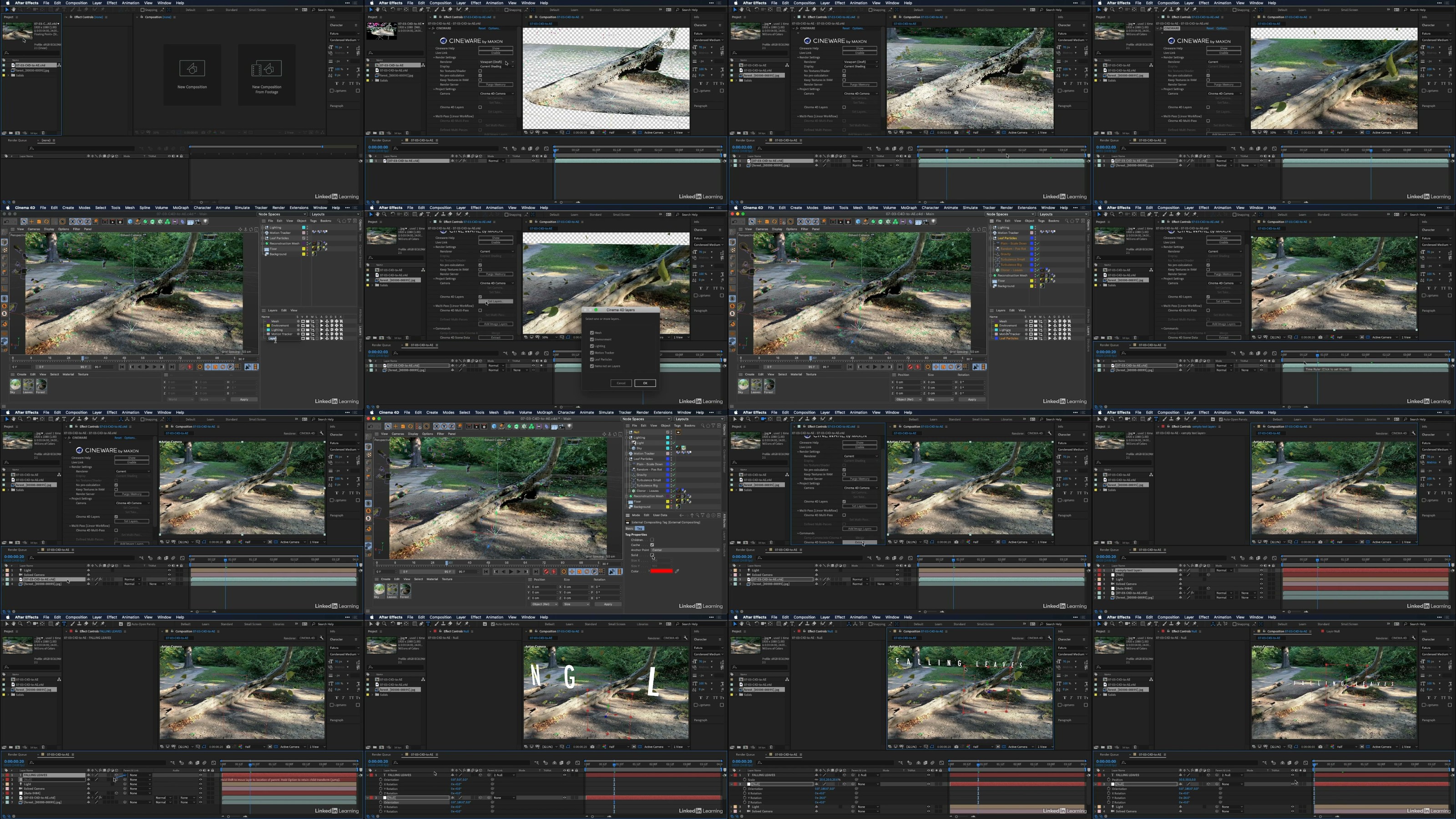Select Zoom tool beside Cinema 4D layers dialog
Image resolution: width=1456 pixels, height=819 pixels.
[x=384, y=214]
